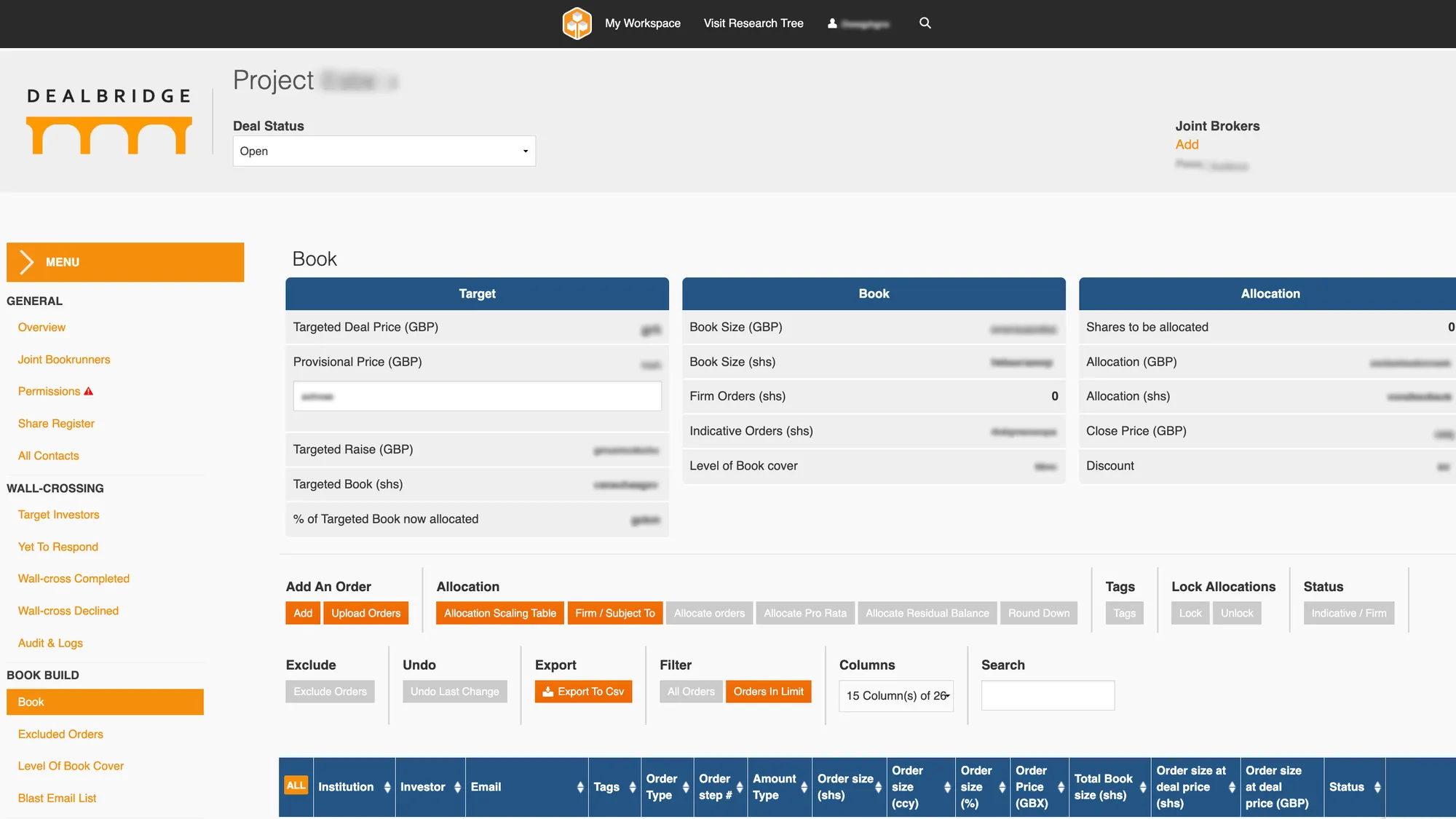The height and width of the screenshot is (819, 1456).
Task: Sort table by Order Type column arrows
Action: [686, 787]
